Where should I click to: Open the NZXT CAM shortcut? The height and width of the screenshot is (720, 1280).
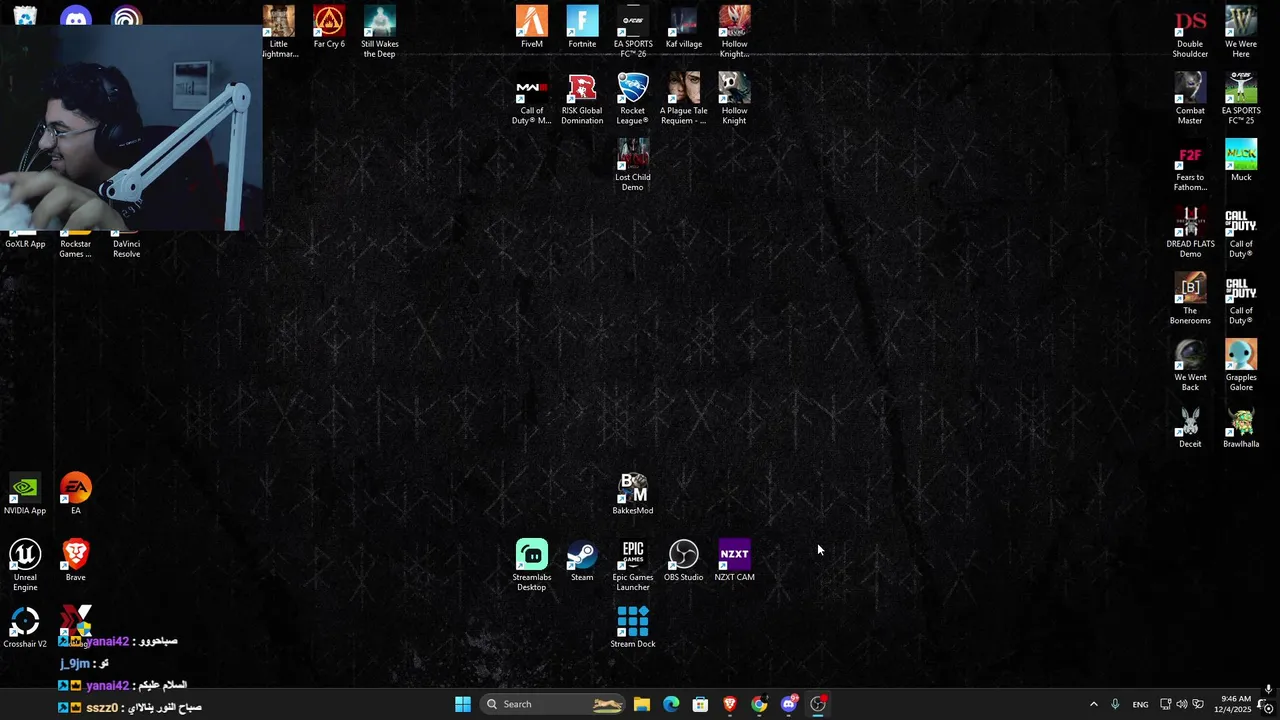pyautogui.click(x=734, y=561)
